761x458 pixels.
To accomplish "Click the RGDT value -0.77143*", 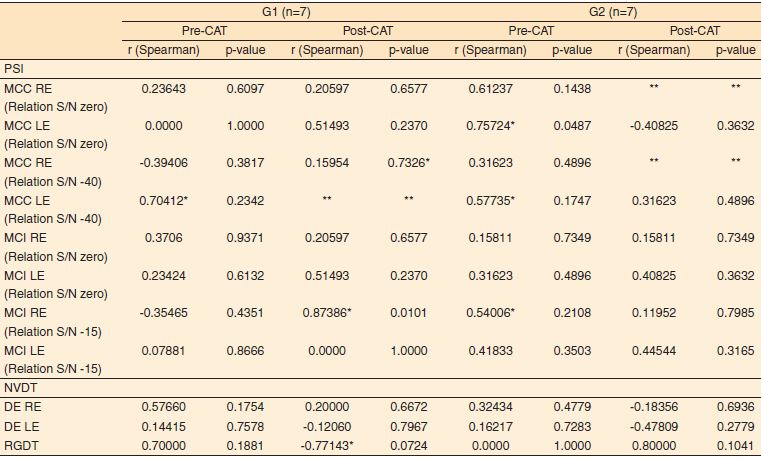I will point(324,446).
